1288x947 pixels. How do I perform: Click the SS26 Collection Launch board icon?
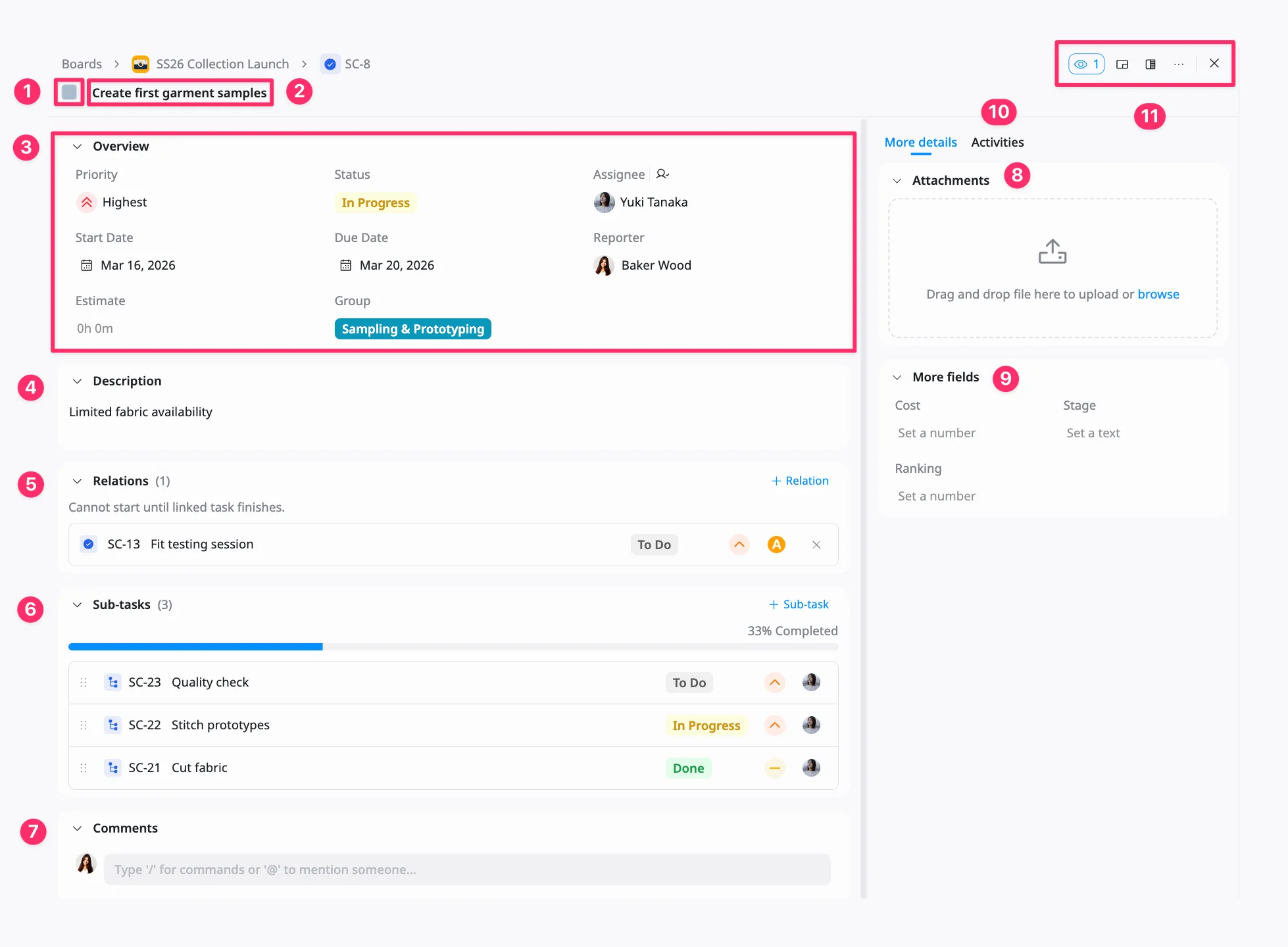click(140, 64)
